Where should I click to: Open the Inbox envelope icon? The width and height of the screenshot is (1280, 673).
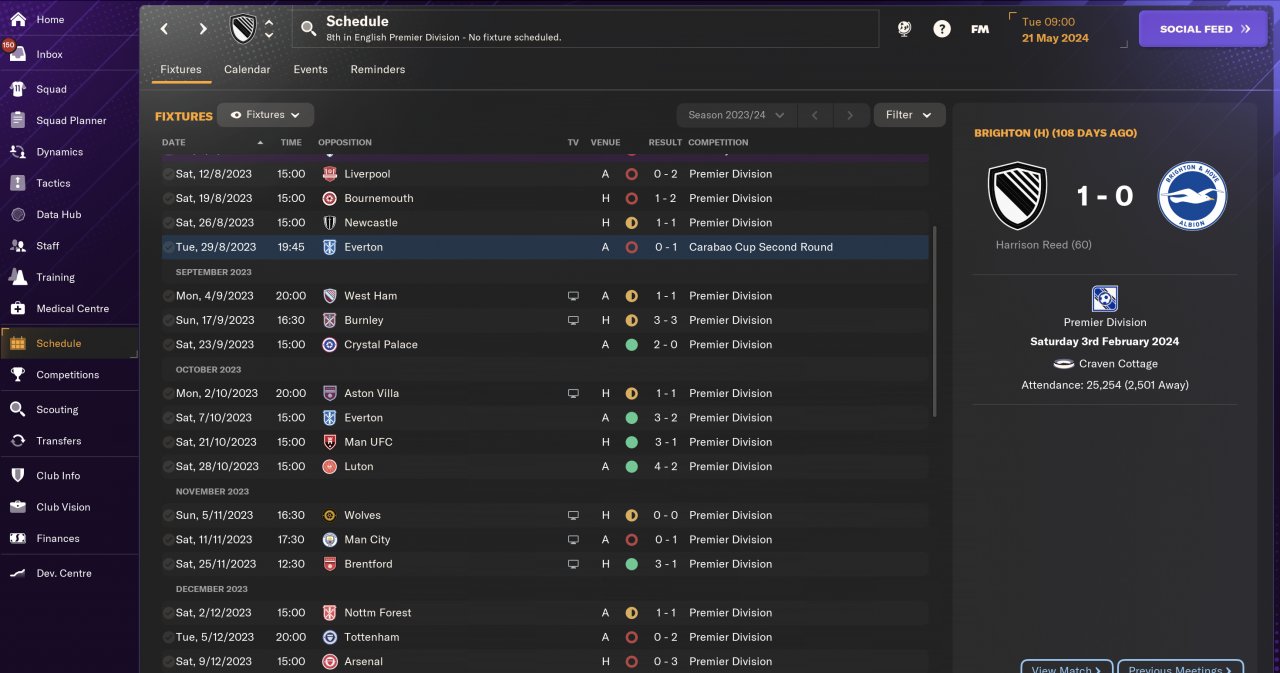point(17,54)
